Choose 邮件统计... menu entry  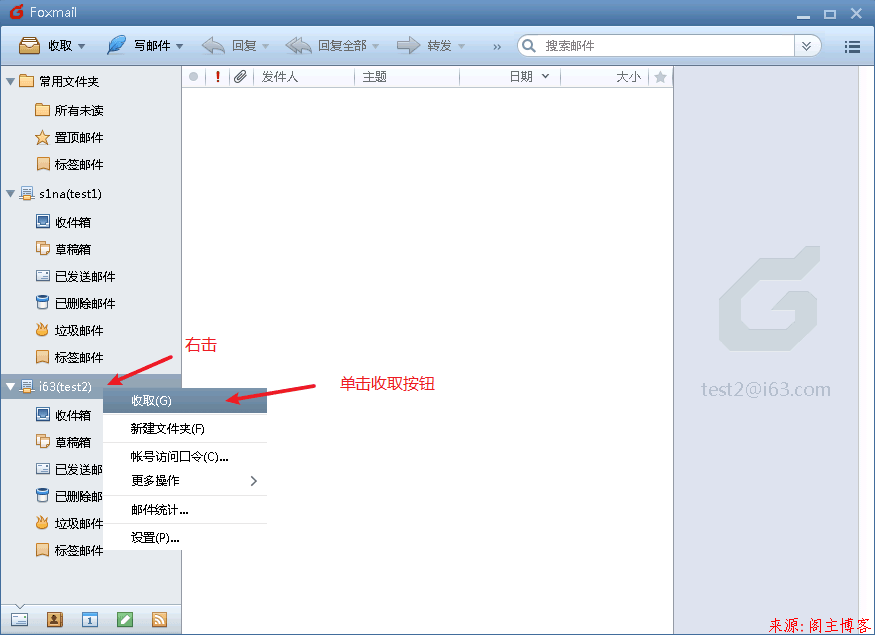pyautogui.click(x=185, y=509)
